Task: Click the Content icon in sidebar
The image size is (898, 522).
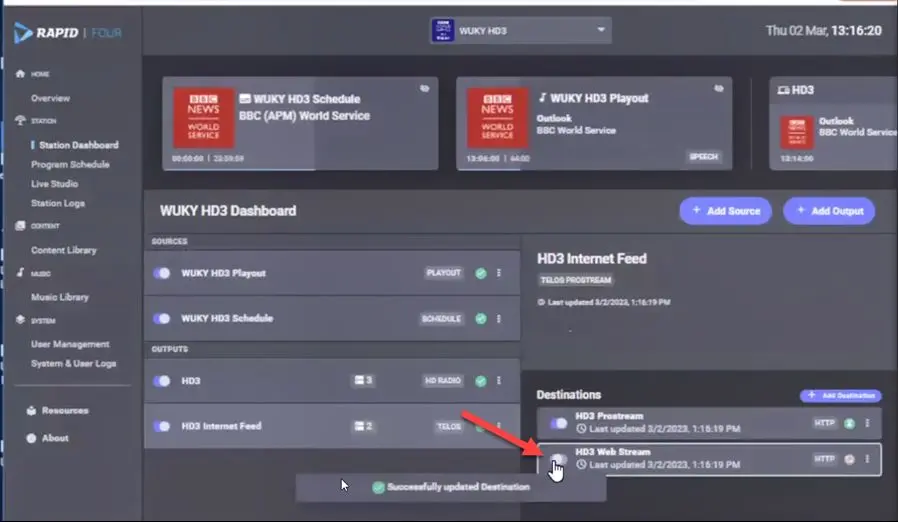Action: pos(21,225)
